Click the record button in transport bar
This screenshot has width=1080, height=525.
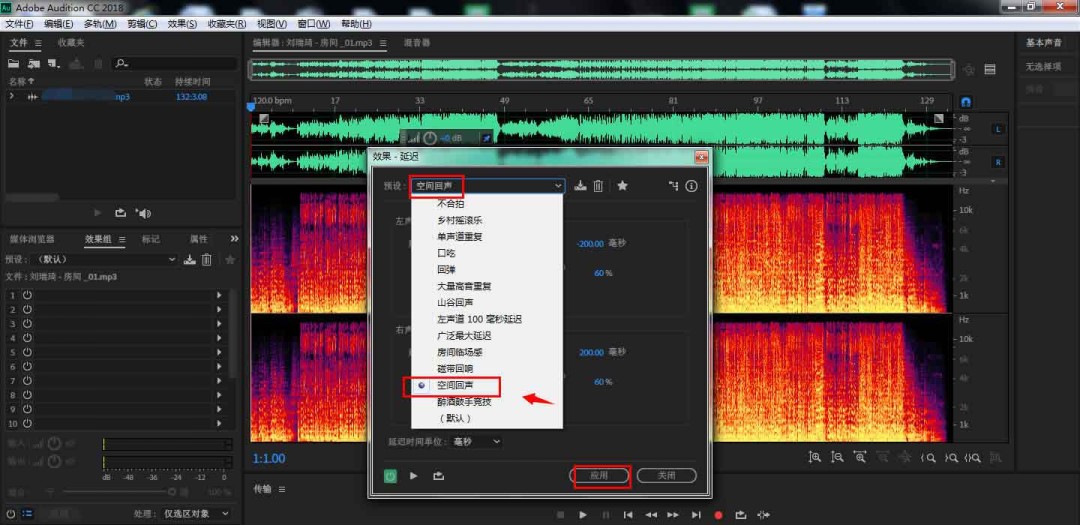click(x=718, y=515)
